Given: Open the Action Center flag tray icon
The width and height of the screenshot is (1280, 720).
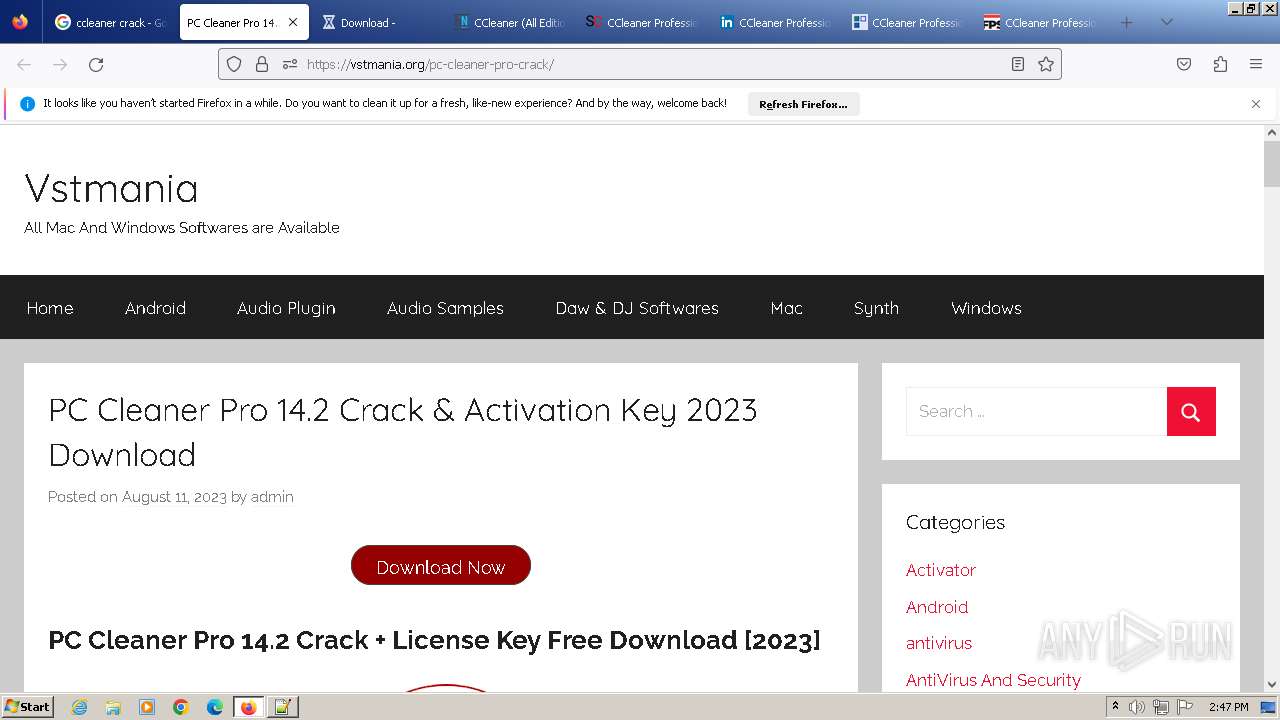Looking at the screenshot, I should click(1187, 707).
